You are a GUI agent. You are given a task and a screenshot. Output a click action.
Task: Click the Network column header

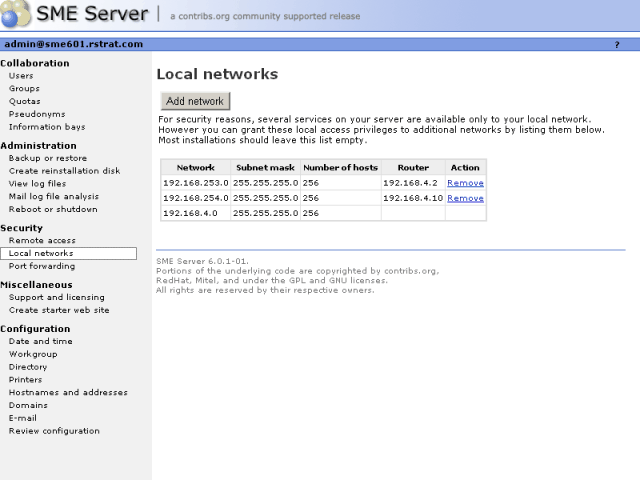pos(196,167)
